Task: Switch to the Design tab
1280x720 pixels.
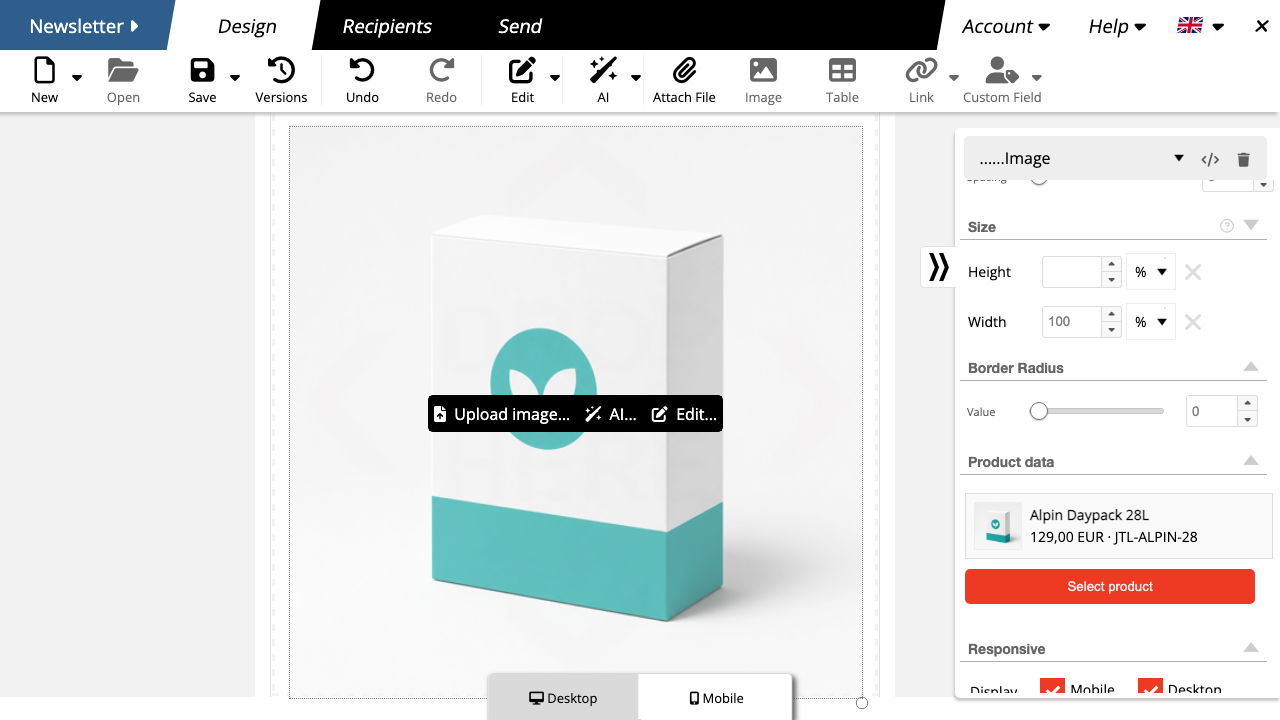Action: [x=247, y=26]
